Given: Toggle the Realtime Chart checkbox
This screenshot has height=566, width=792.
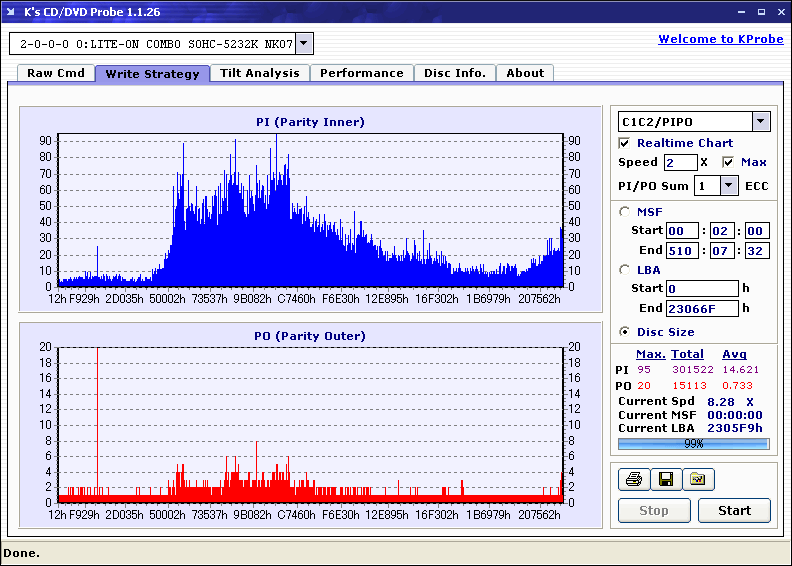Looking at the screenshot, I should (625, 143).
